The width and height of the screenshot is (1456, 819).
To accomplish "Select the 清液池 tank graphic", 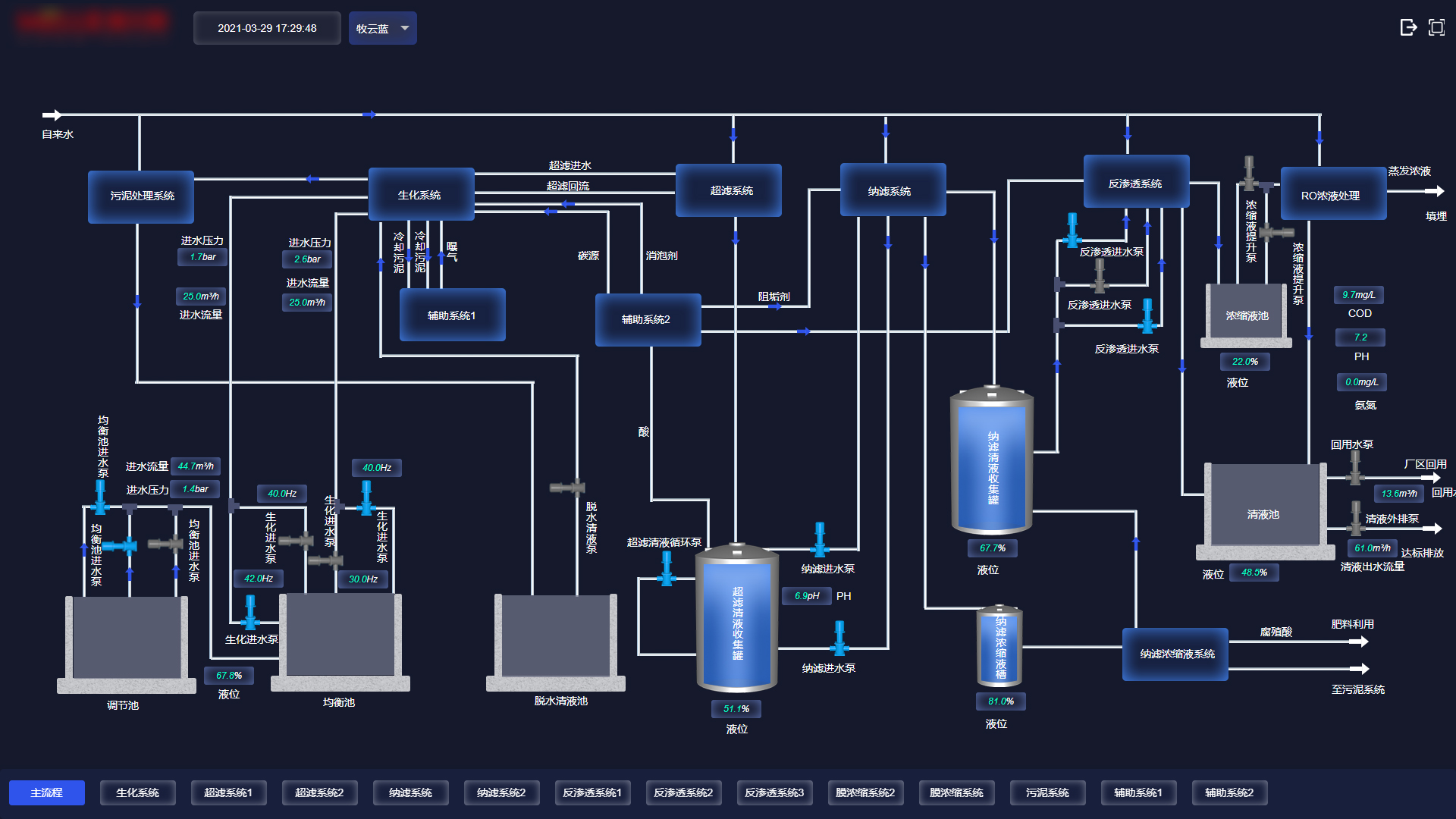I will point(1265,512).
